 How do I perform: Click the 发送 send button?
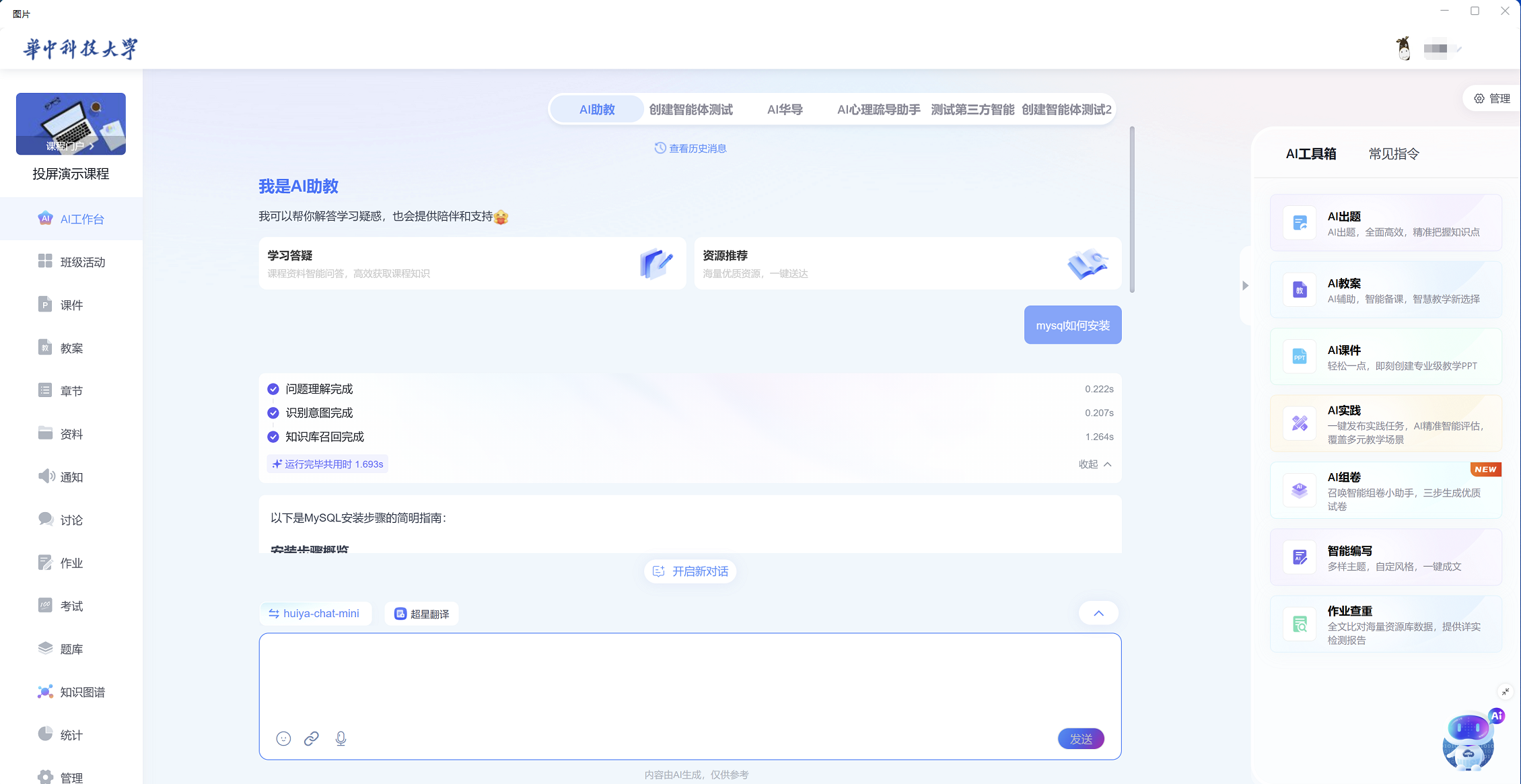tap(1081, 738)
